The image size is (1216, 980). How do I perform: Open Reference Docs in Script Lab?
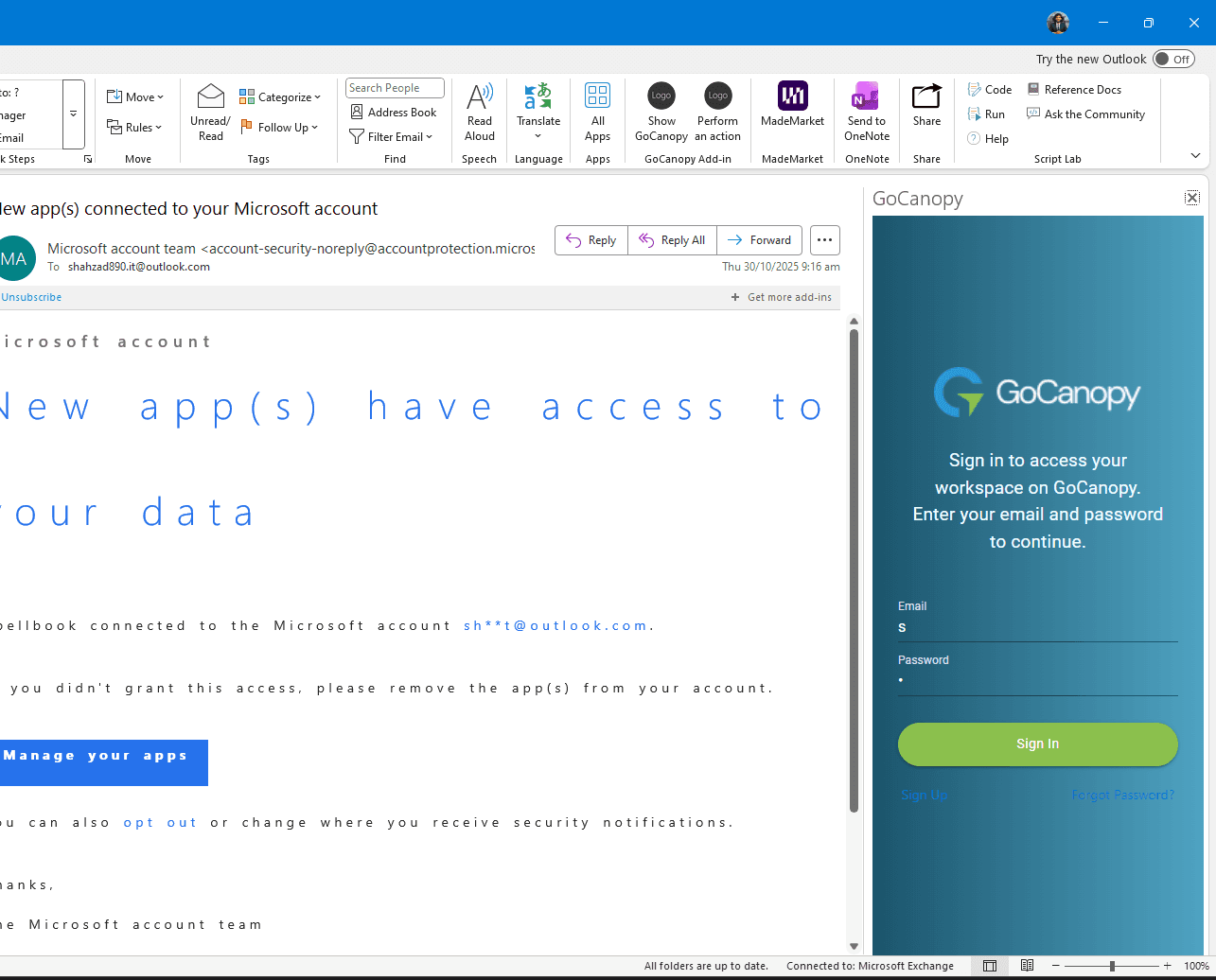point(1074,89)
